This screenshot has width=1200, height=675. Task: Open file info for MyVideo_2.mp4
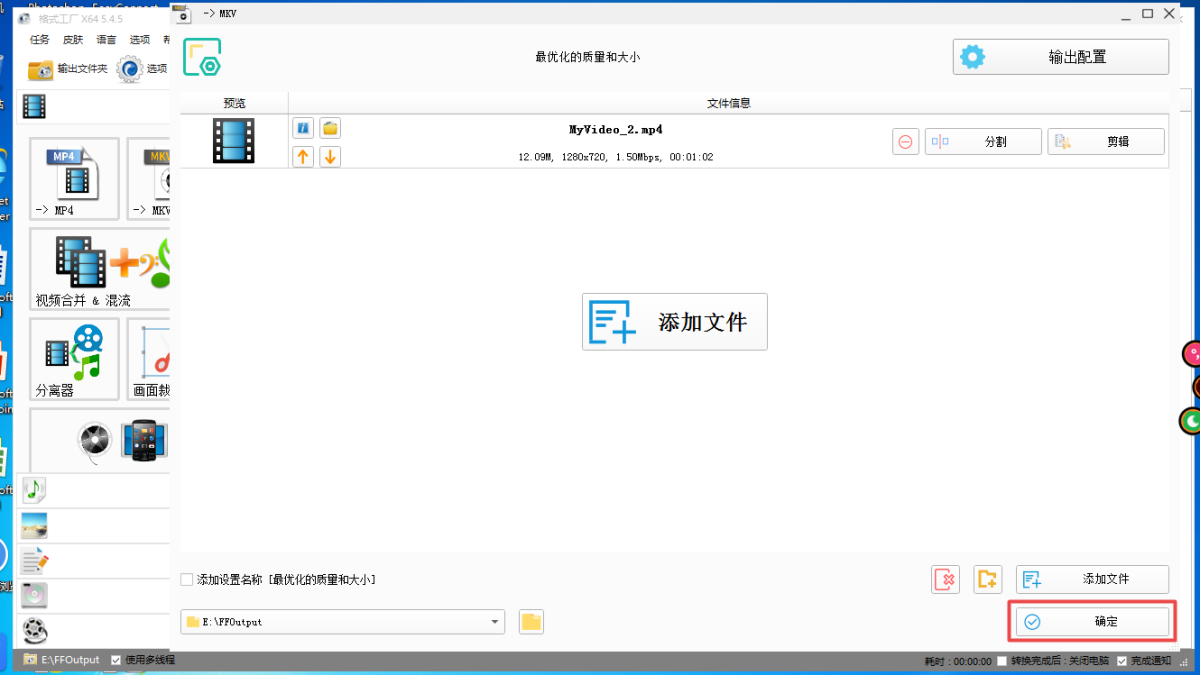303,128
